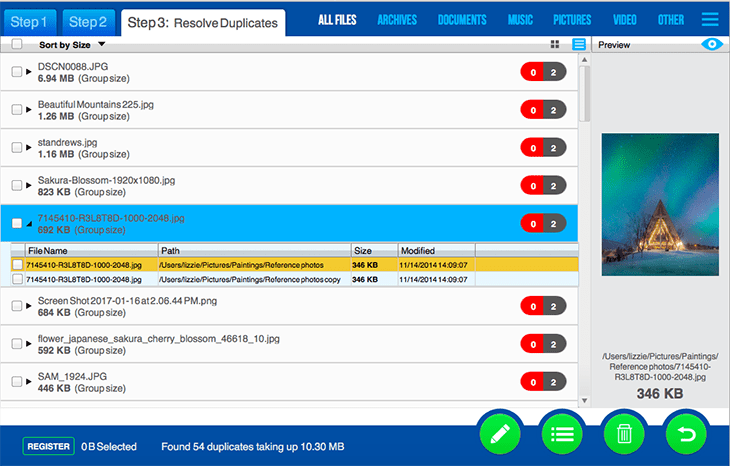Filter by ARCHIVES category

tap(397, 20)
